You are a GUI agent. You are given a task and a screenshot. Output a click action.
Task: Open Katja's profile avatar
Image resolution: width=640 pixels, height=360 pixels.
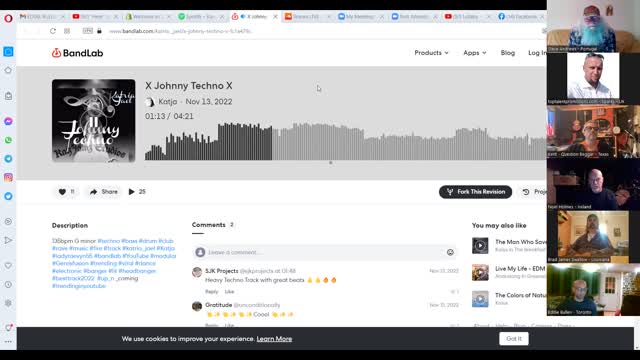tap(150, 102)
